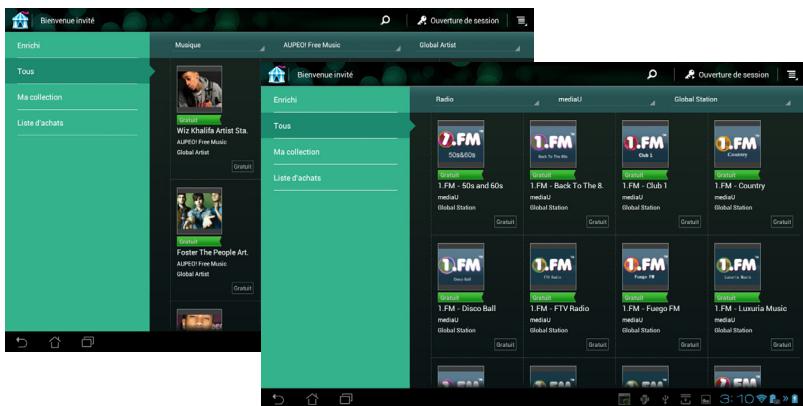Tap Gratuit button for Wiz Khalifa Artist Sta.
This screenshot has height=406, width=803.
click(x=242, y=166)
